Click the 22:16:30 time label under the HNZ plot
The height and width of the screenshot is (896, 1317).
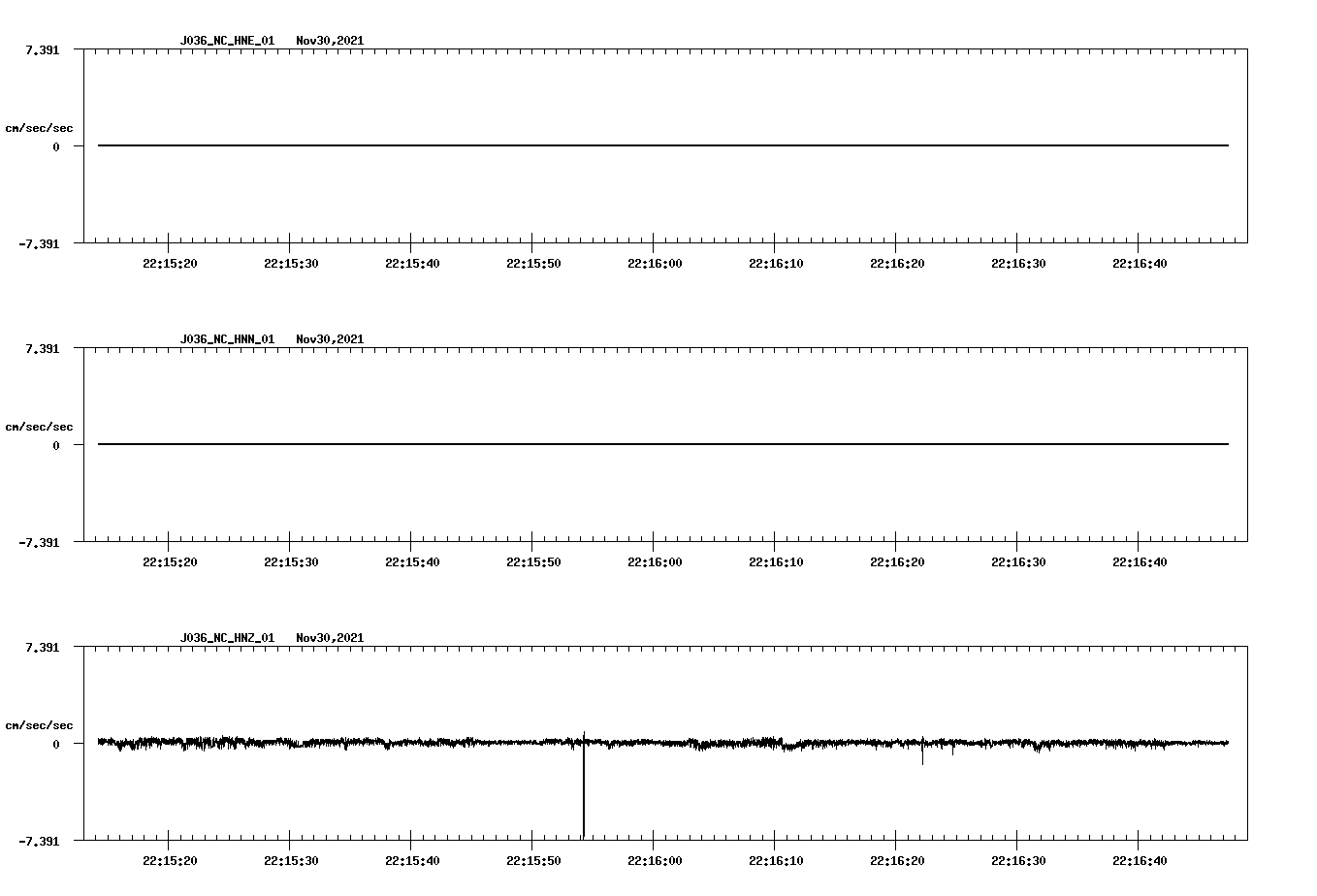[1018, 861]
